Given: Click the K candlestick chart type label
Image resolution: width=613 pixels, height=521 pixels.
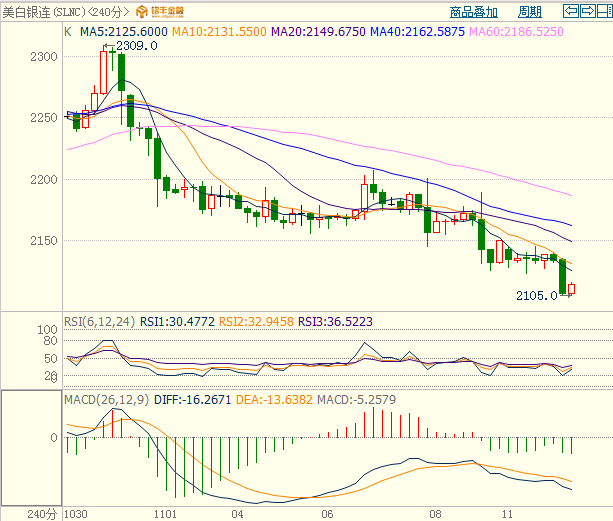Looking at the screenshot, I should (67, 32).
